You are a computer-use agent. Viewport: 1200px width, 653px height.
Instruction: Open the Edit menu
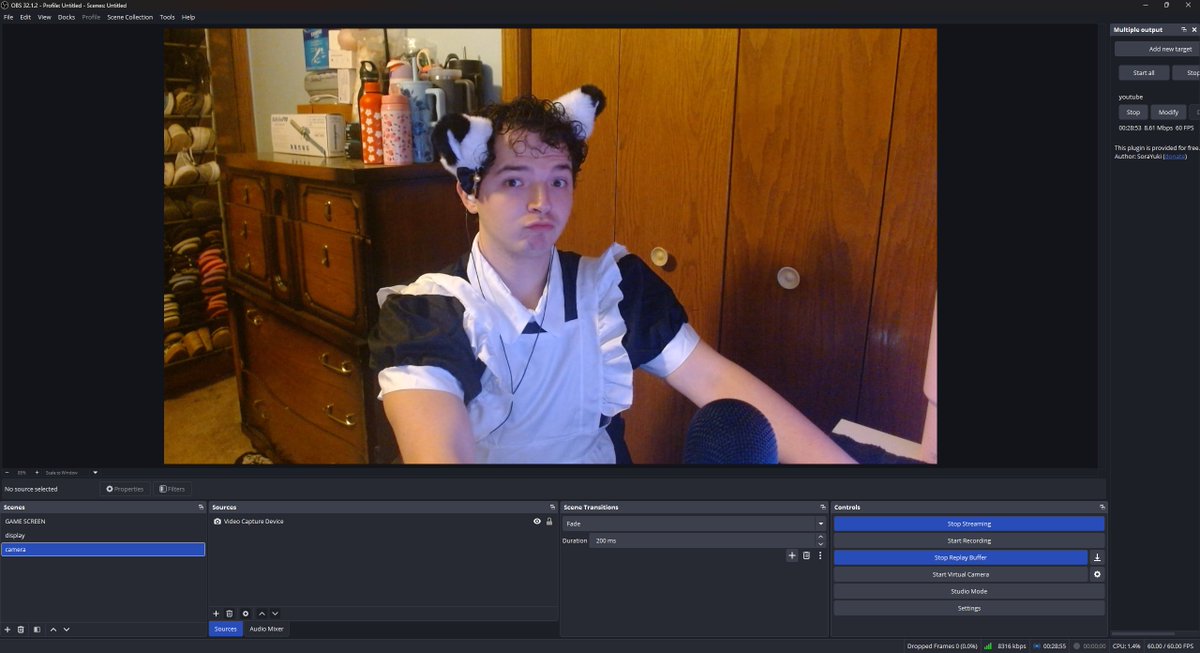(x=25, y=17)
